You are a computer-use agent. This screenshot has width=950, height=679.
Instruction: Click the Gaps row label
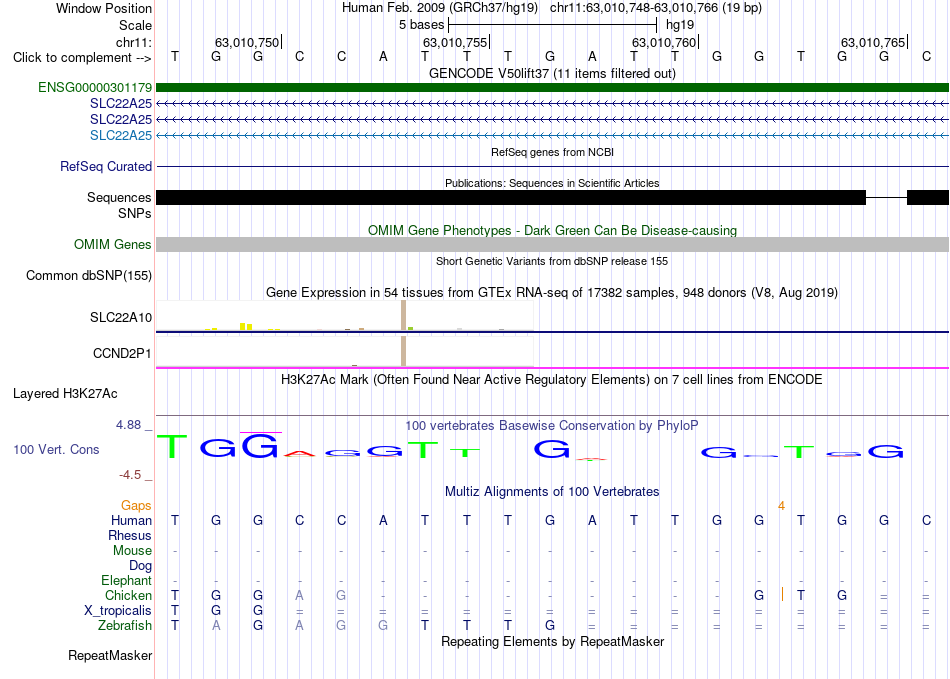136,506
